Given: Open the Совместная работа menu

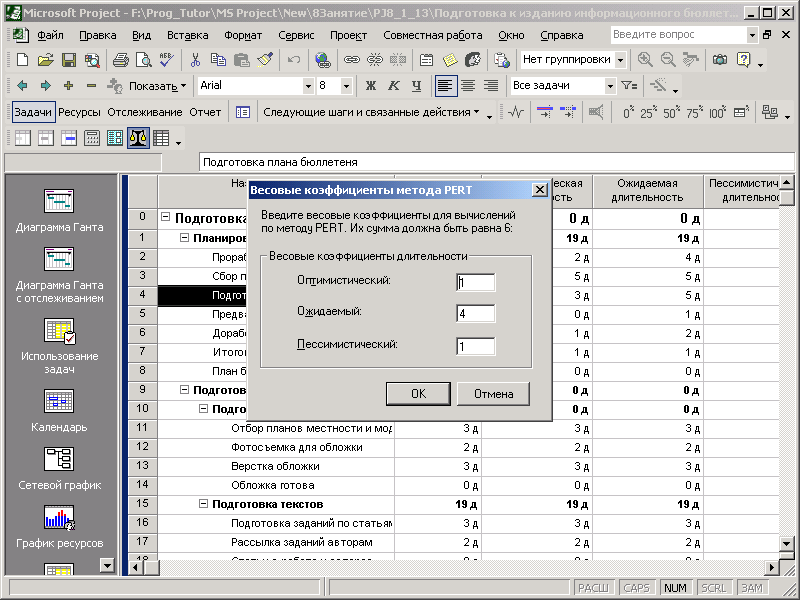Looking at the screenshot, I should point(433,35).
